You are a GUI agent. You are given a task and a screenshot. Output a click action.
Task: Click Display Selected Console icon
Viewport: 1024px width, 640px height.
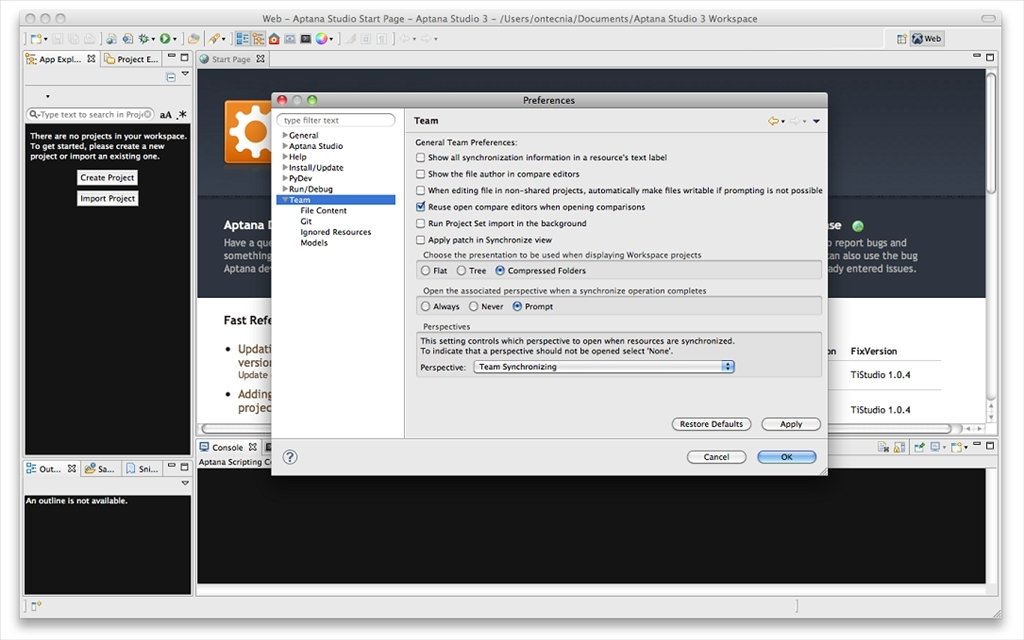tap(935, 447)
